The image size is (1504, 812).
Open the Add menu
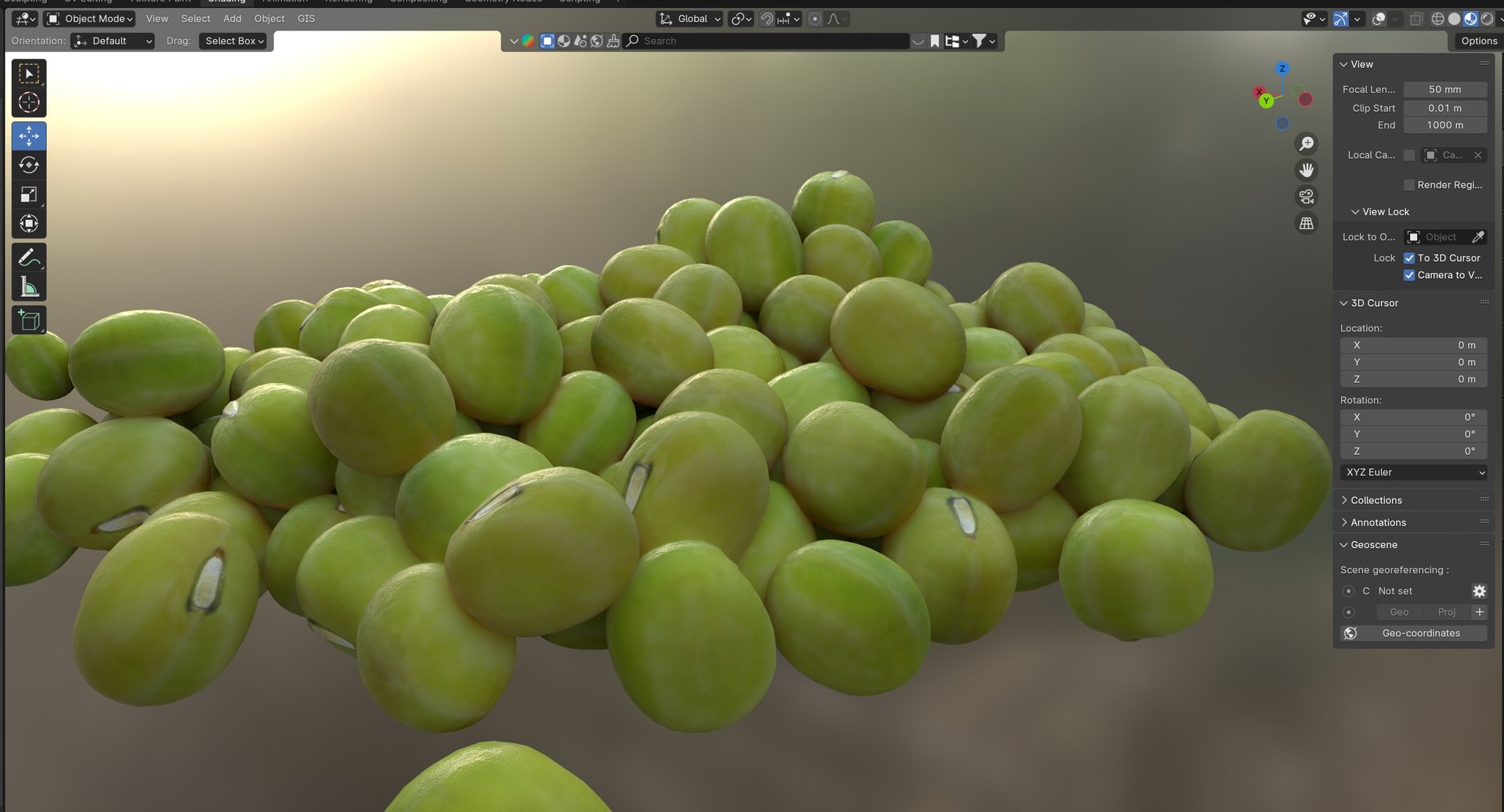tap(233, 19)
